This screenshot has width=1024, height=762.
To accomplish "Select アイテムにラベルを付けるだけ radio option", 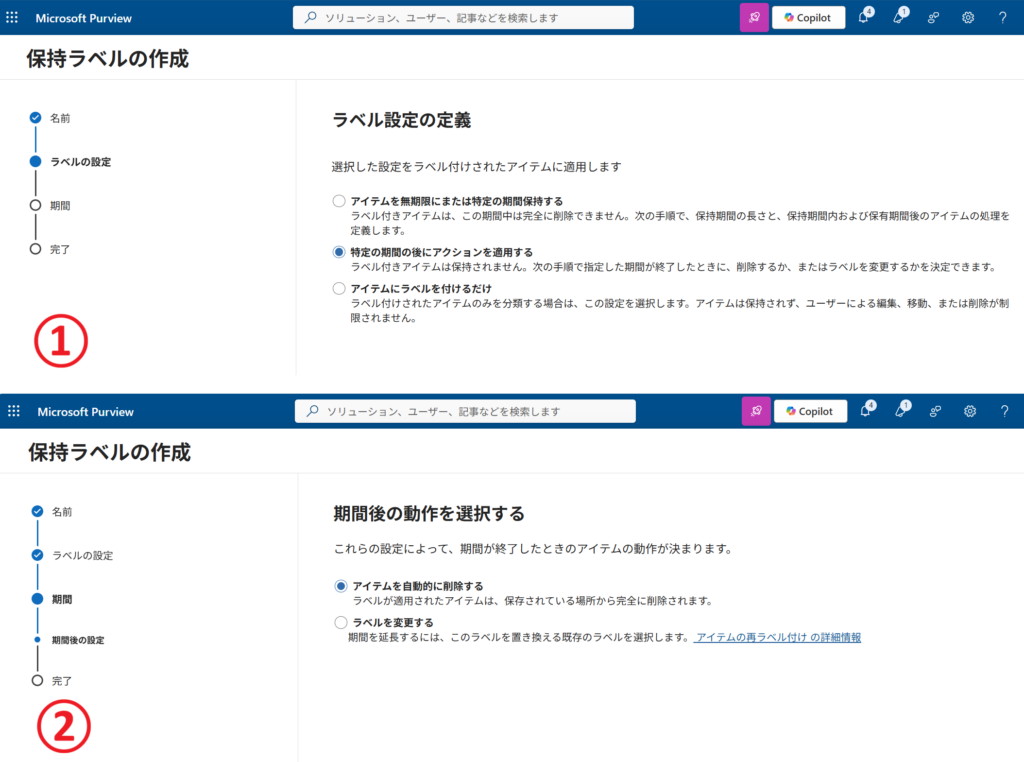I will (x=339, y=288).
